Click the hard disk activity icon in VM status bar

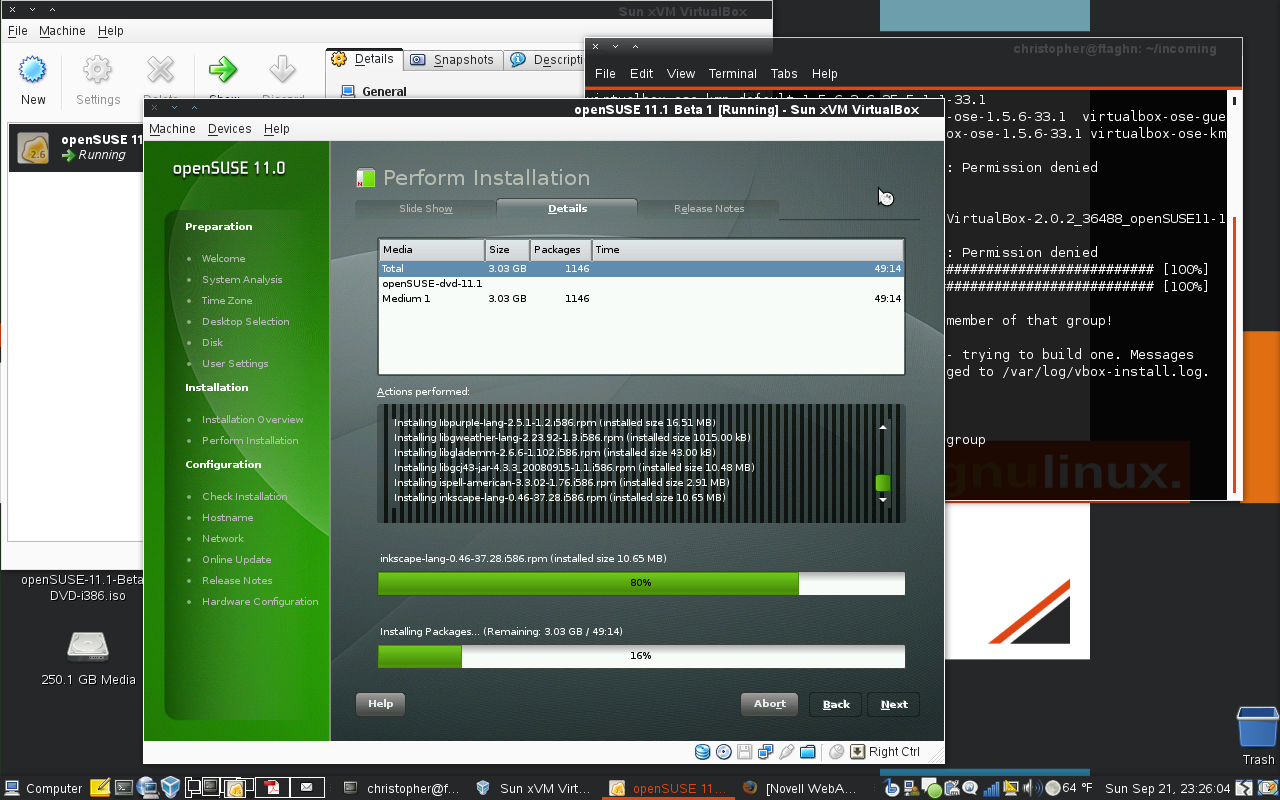702,752
